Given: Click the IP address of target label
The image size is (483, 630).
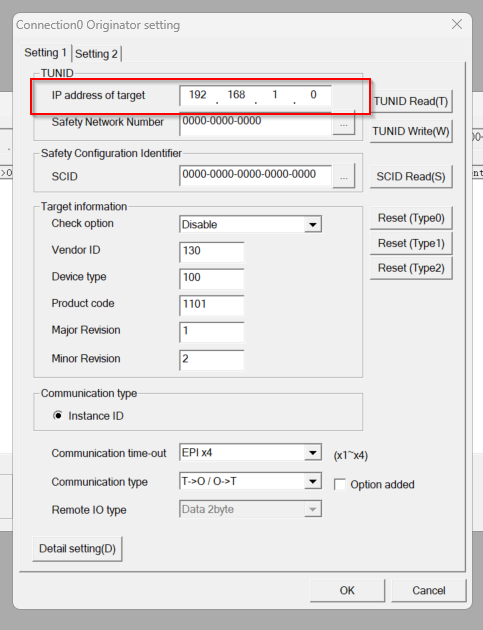Looking at the screenshot, I should (98, 95).
